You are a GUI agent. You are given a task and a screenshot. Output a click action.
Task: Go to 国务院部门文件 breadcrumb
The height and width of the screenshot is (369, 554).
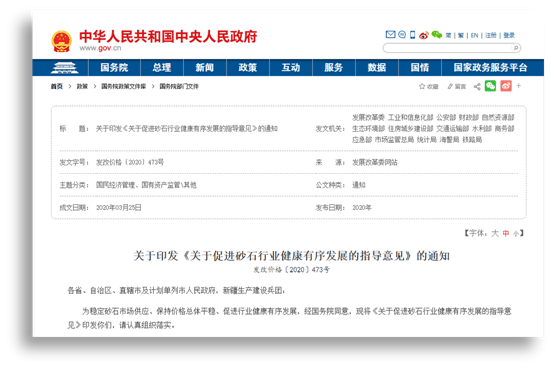pos(179,86)
